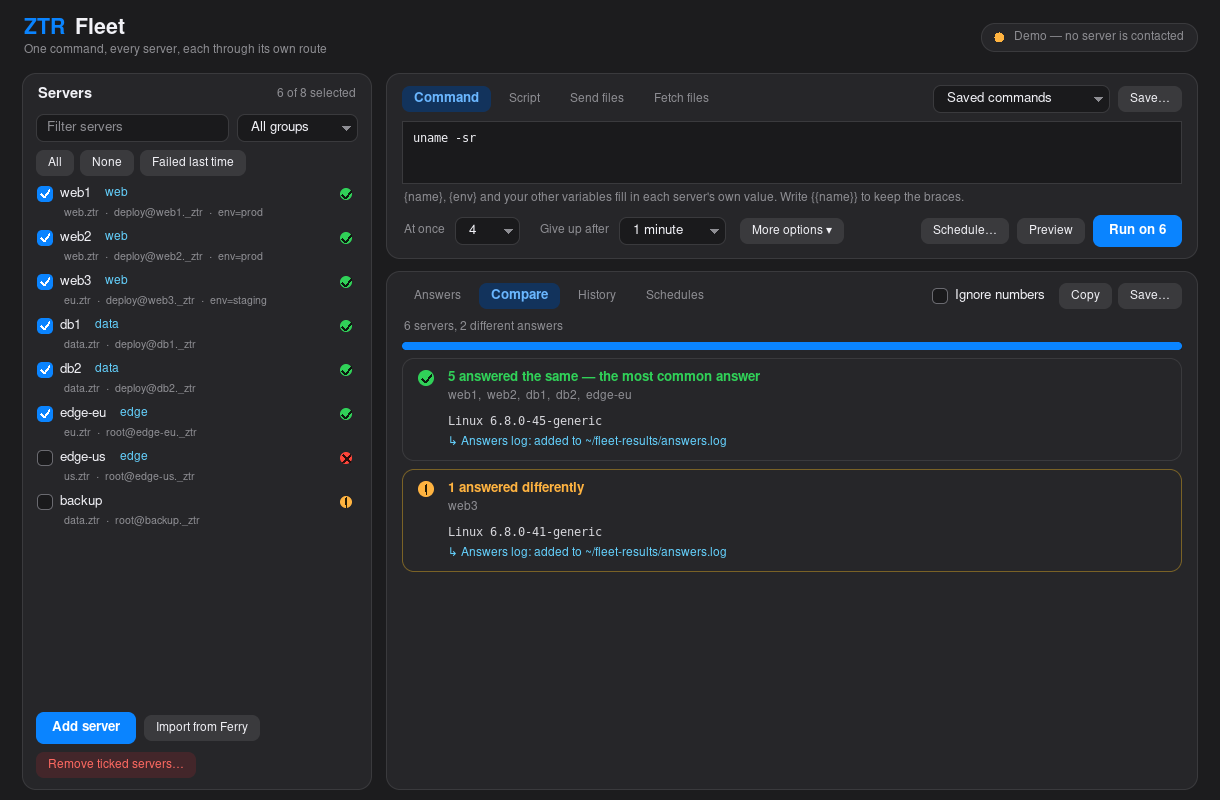This screenshot has width=1220, height=800.
Task: Untick the web1 server checkbox
Action: coord(45,194)
